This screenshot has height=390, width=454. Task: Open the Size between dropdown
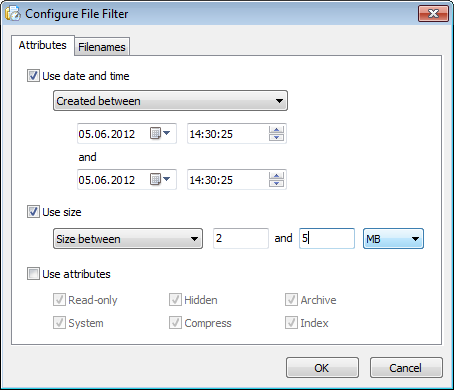128,239
